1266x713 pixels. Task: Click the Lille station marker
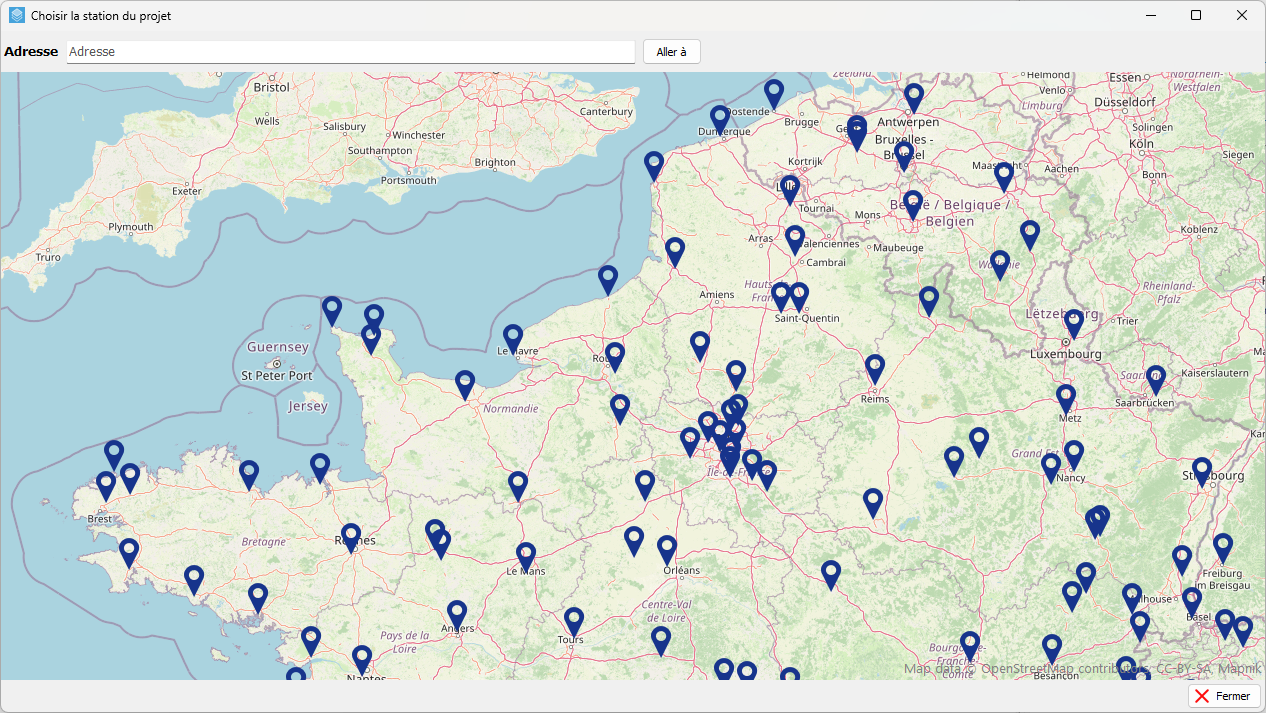pos(789,188)
